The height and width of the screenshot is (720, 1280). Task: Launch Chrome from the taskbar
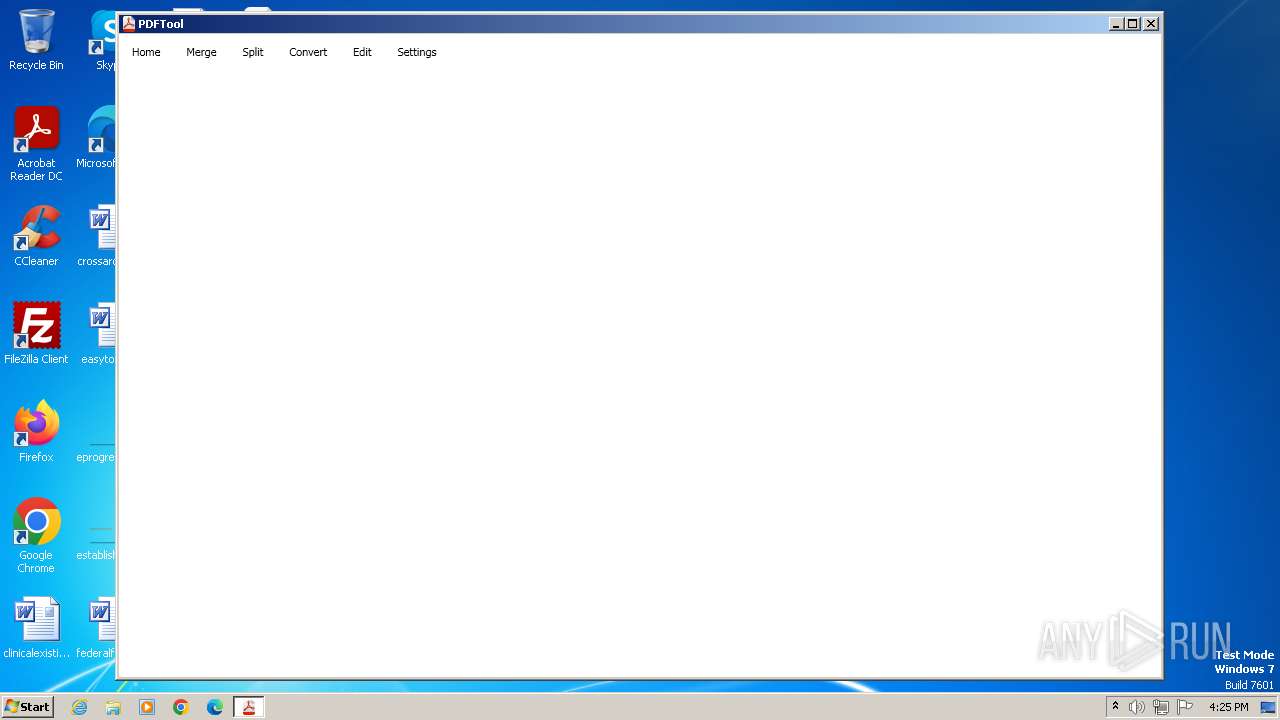[181, 707]
